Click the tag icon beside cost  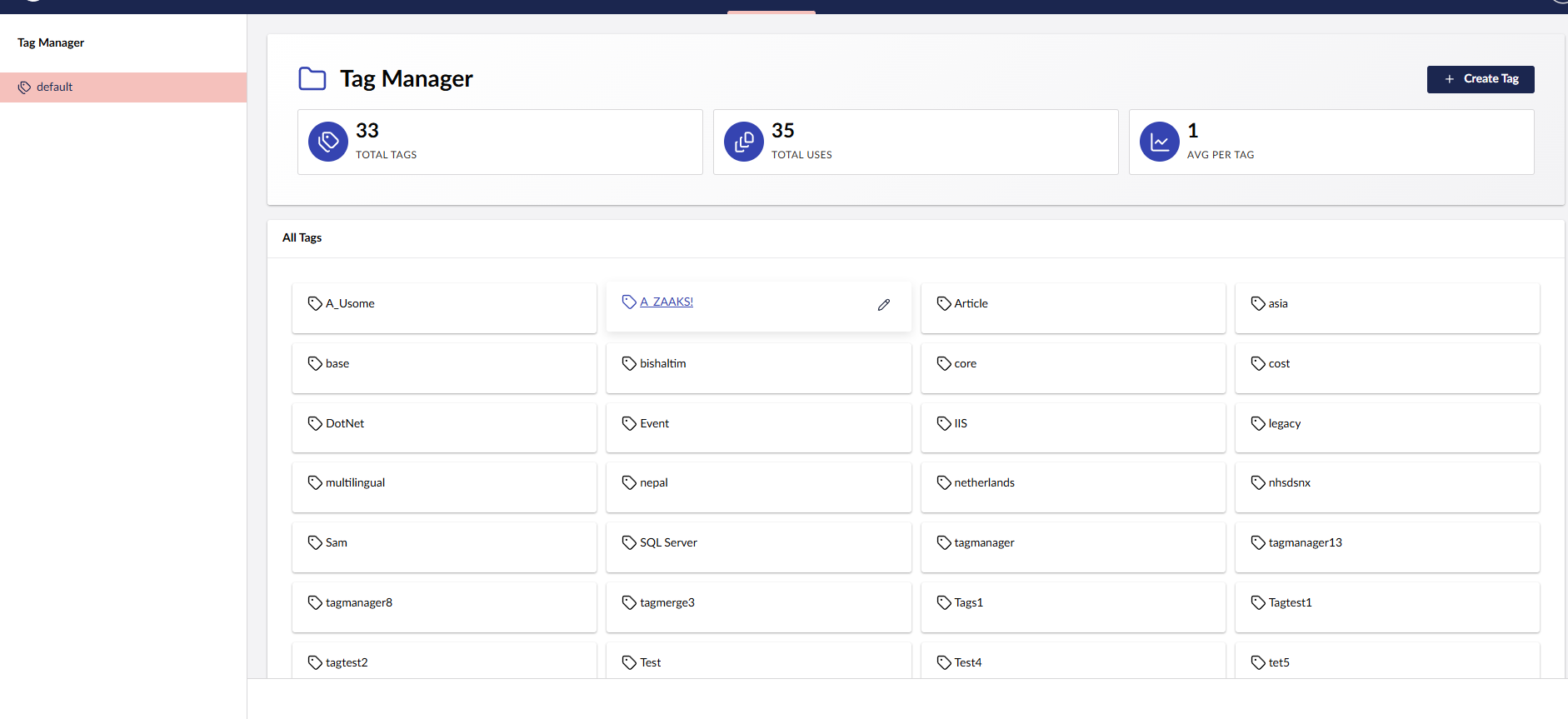1258,363
